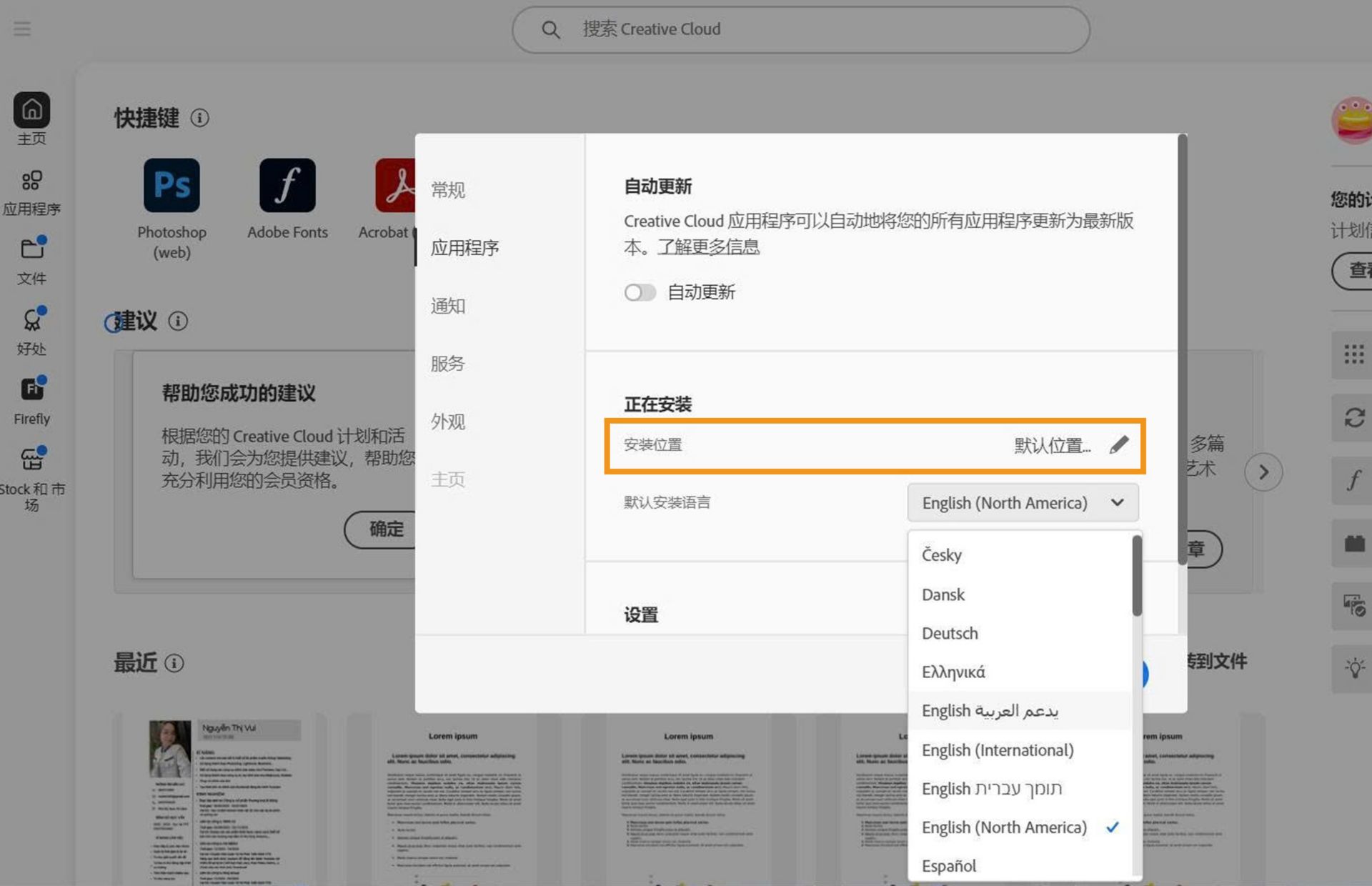Toggle the 自动更新 auto-update switch

click(640, 292)
